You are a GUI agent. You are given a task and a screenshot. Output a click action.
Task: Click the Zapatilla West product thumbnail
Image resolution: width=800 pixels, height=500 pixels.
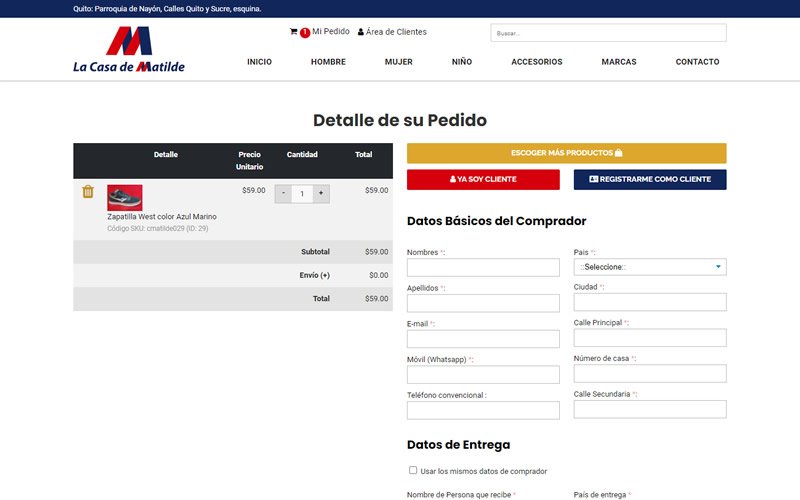(x=125, y=197)
